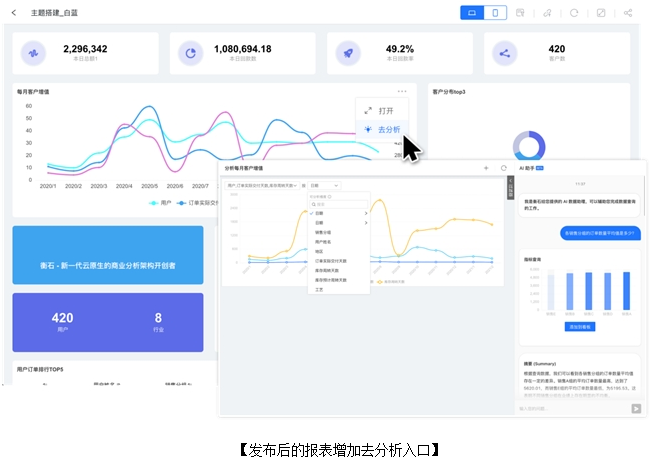The height and width of the screenshot is (467, 651).
Task: Click the refresh icon in top toolbar
Action: [574, 13]
